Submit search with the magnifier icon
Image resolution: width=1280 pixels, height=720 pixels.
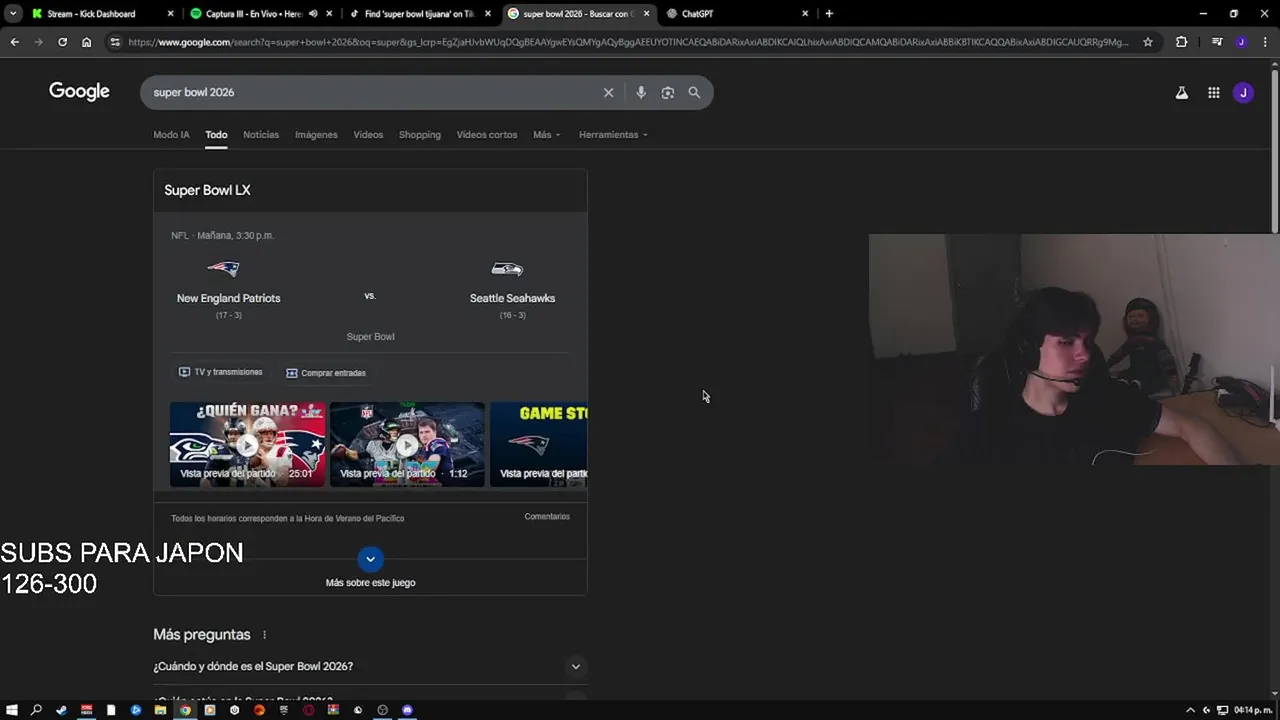694,92
